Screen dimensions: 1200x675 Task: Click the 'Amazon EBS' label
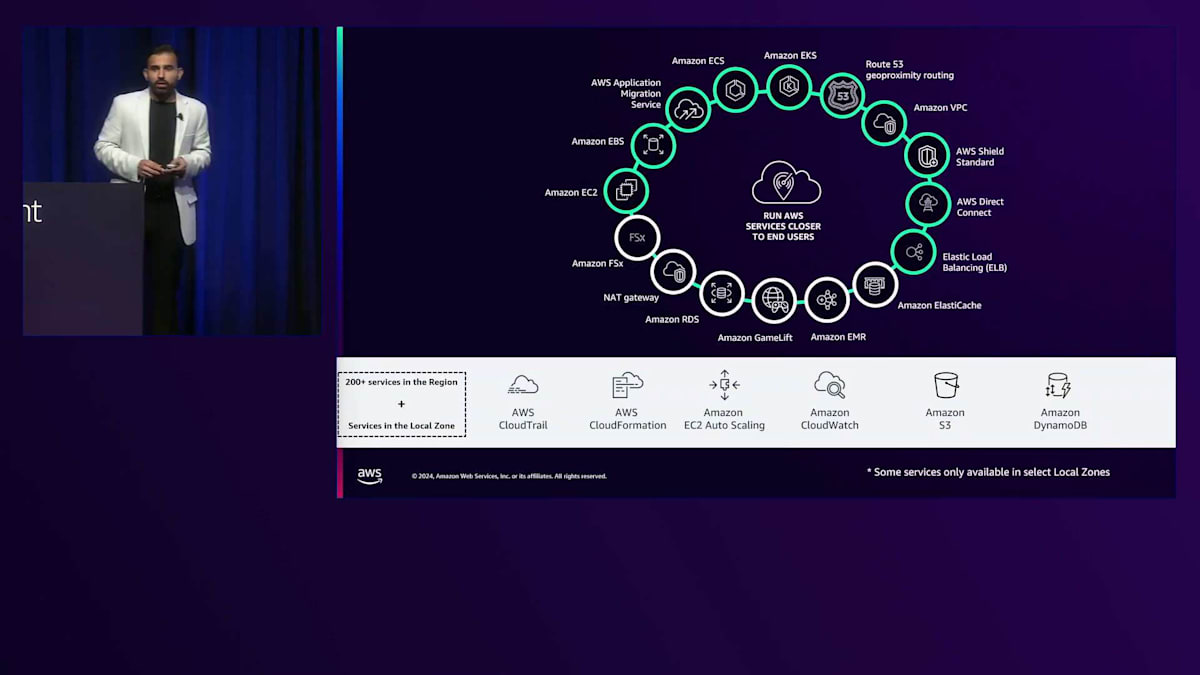pos(598,141)
